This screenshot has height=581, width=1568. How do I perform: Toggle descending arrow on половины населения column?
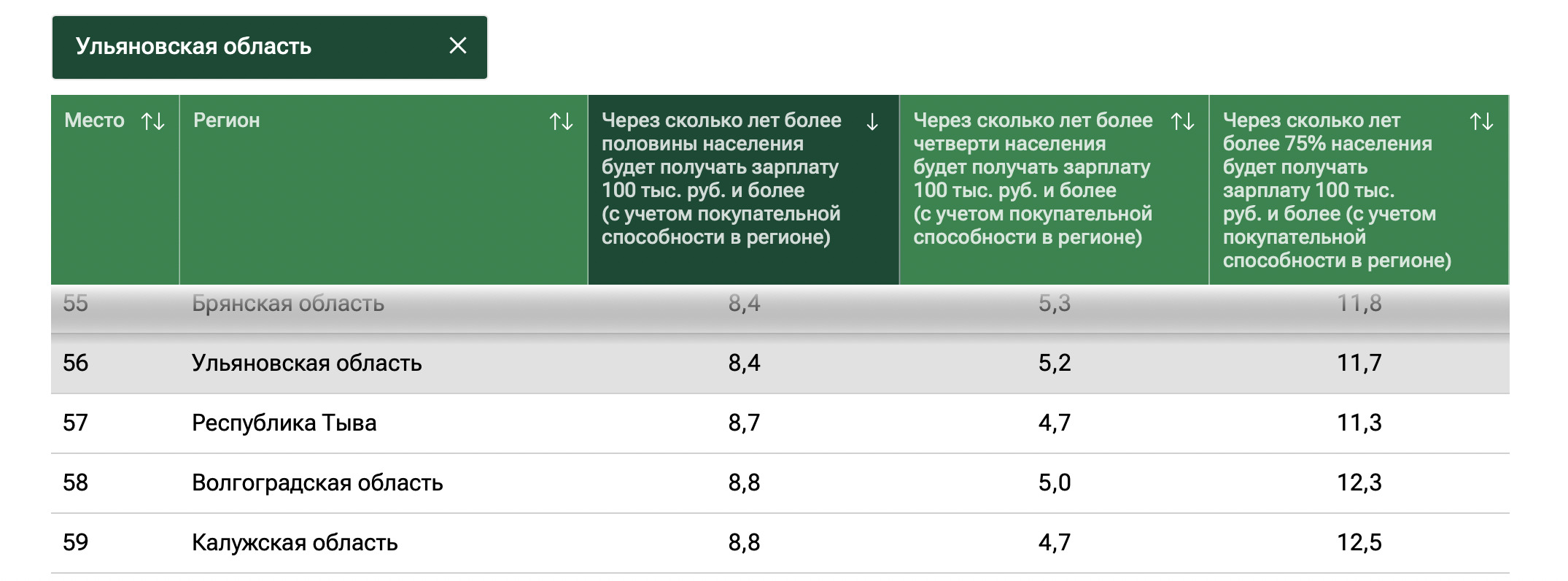(872, 121)
